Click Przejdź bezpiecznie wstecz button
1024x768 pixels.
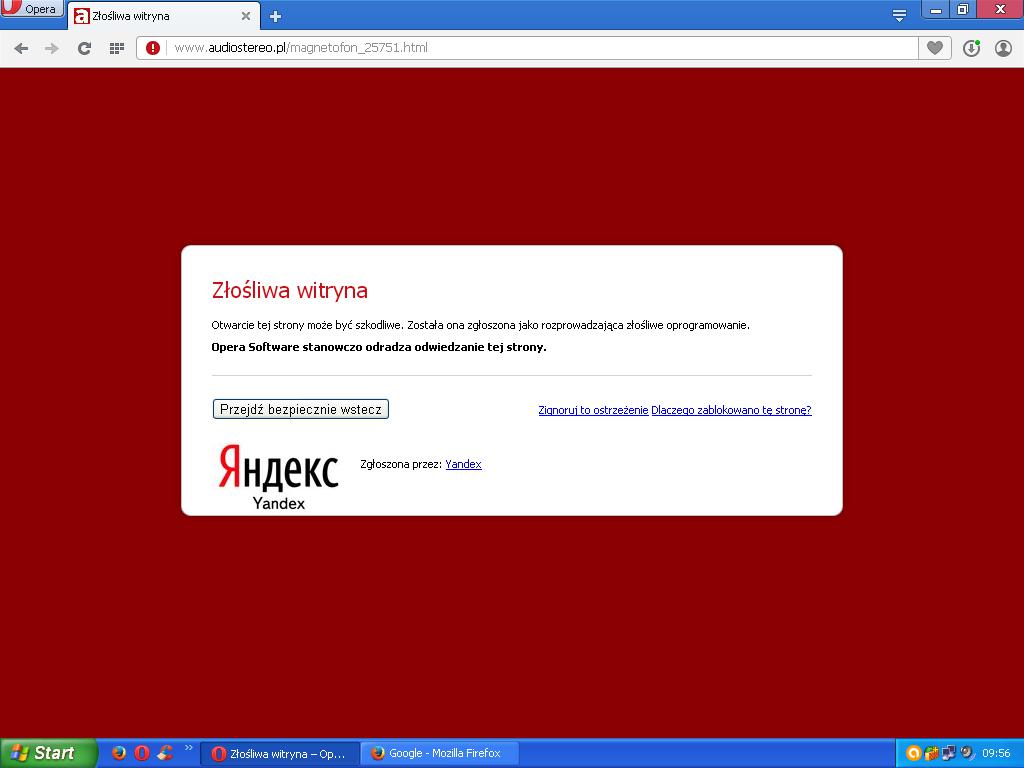(301, 409)
